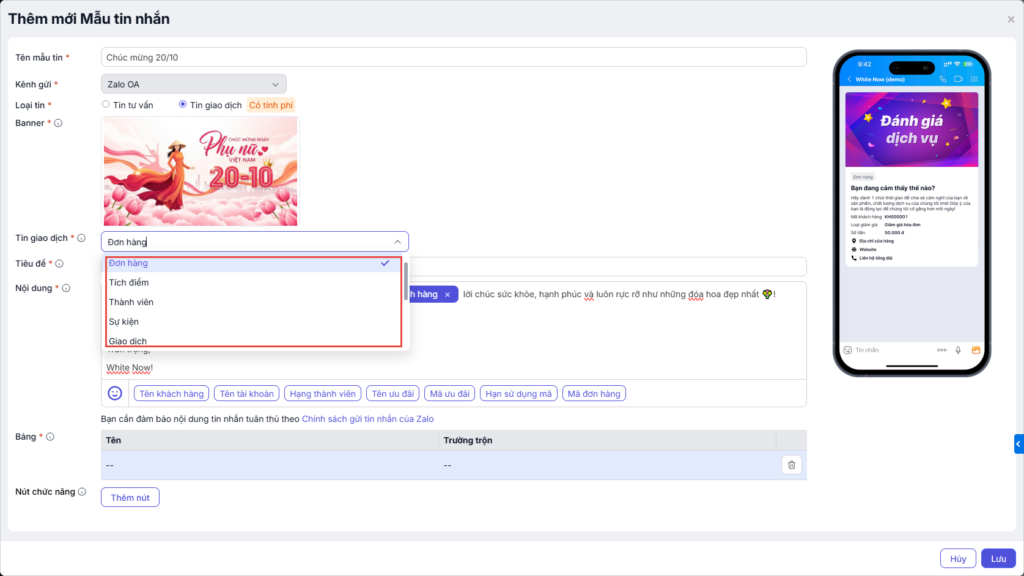1024x576 pixels.
Task: Click the Địa chỉ cửa hàng location icon
Action: click(854, 241)
